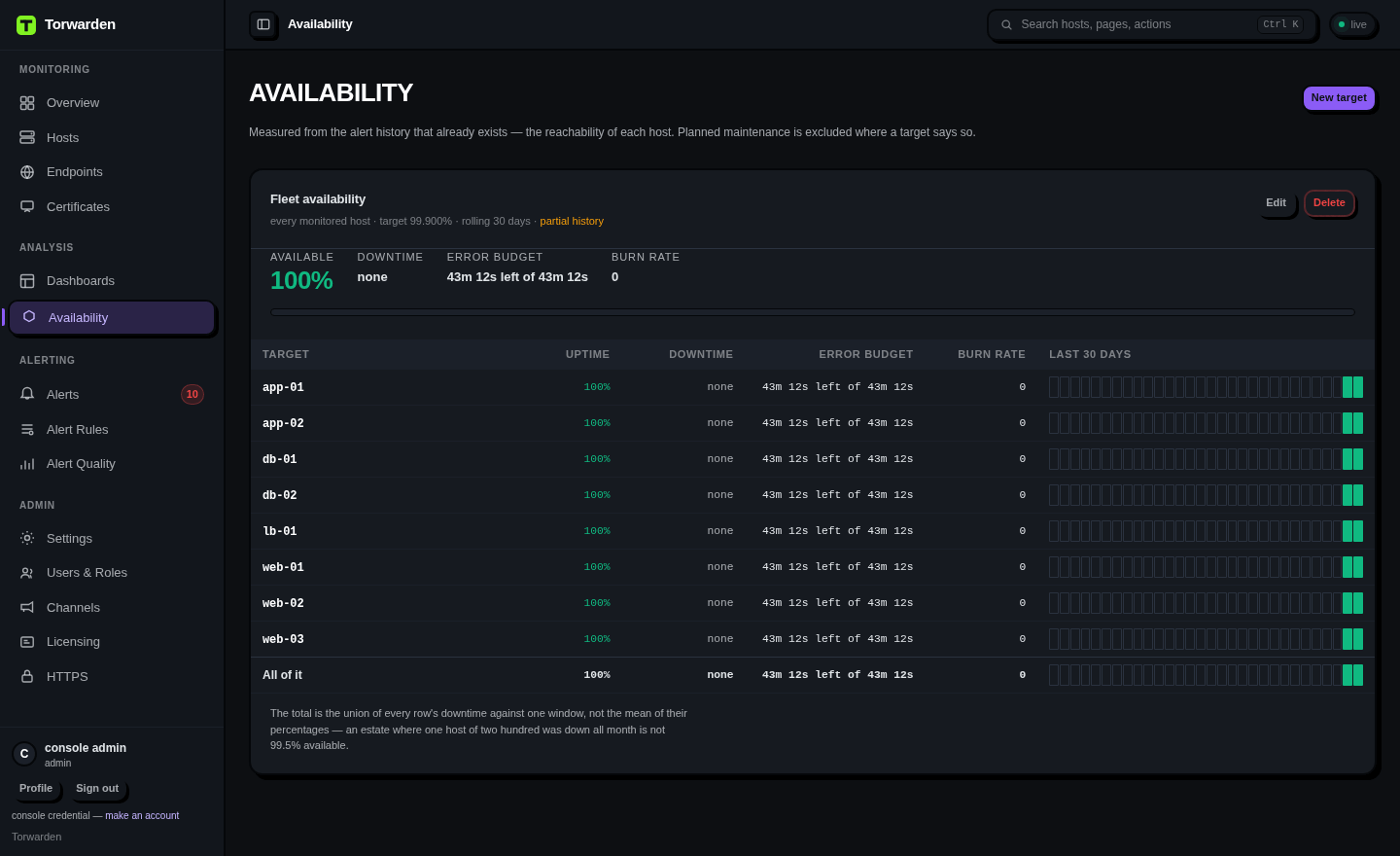Click the BURN RATE column header
Image resolution: width=1400 pixels, height=856 pixels.
pos(992,355)
